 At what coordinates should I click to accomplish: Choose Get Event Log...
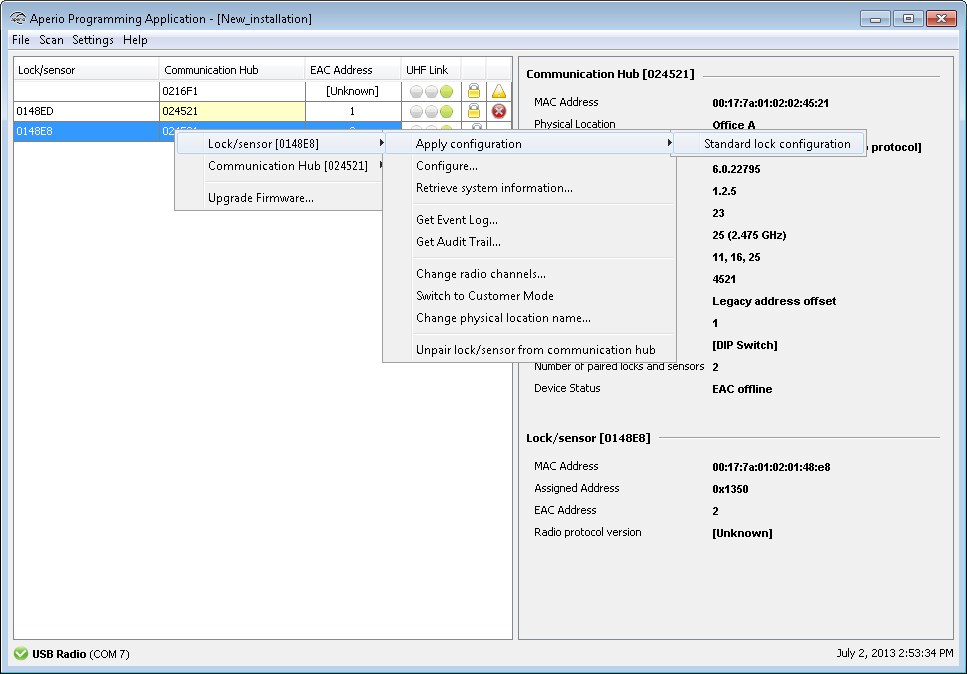529,220
